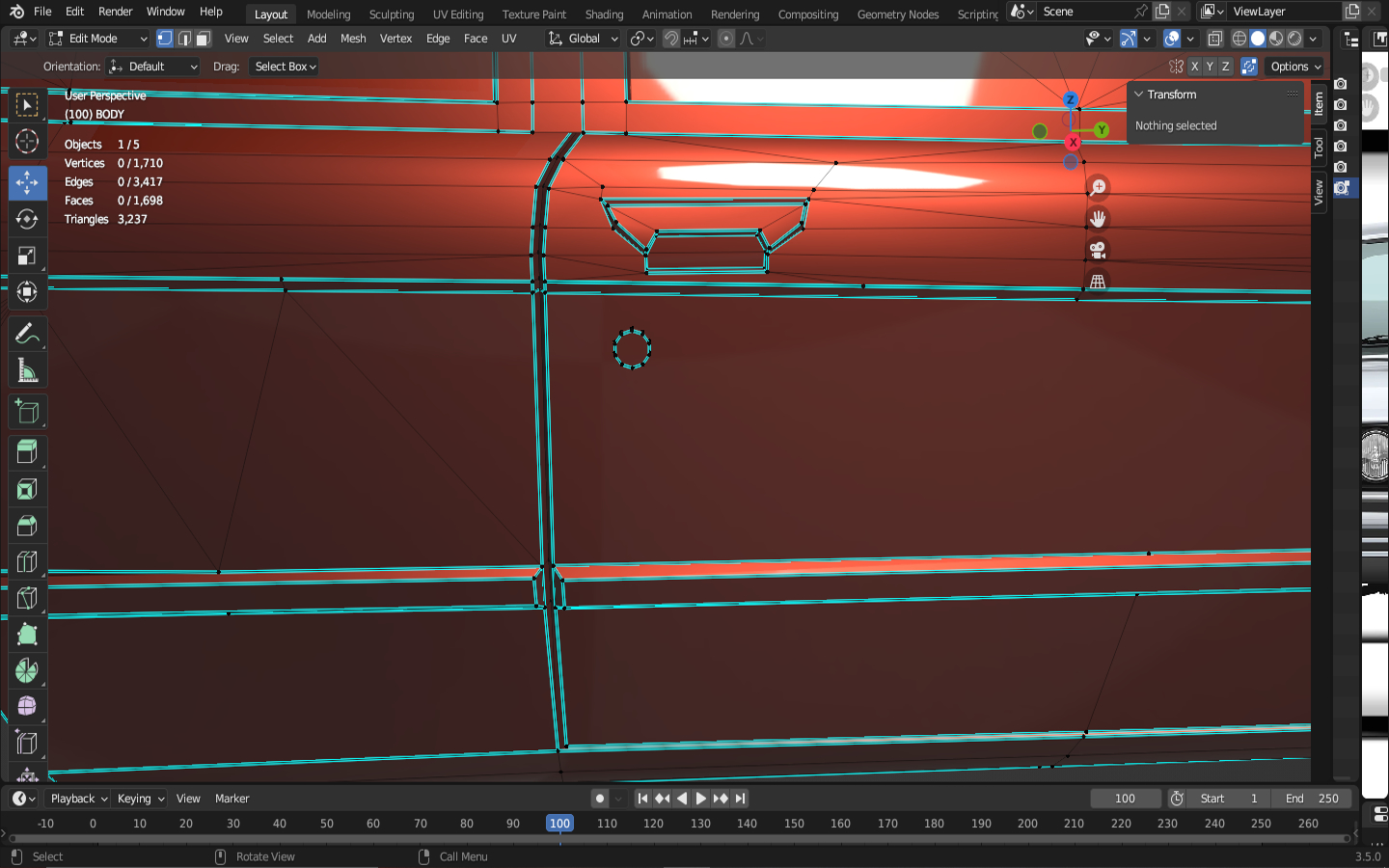Open the Tool sidebar tab

[x=1319, y=148]
